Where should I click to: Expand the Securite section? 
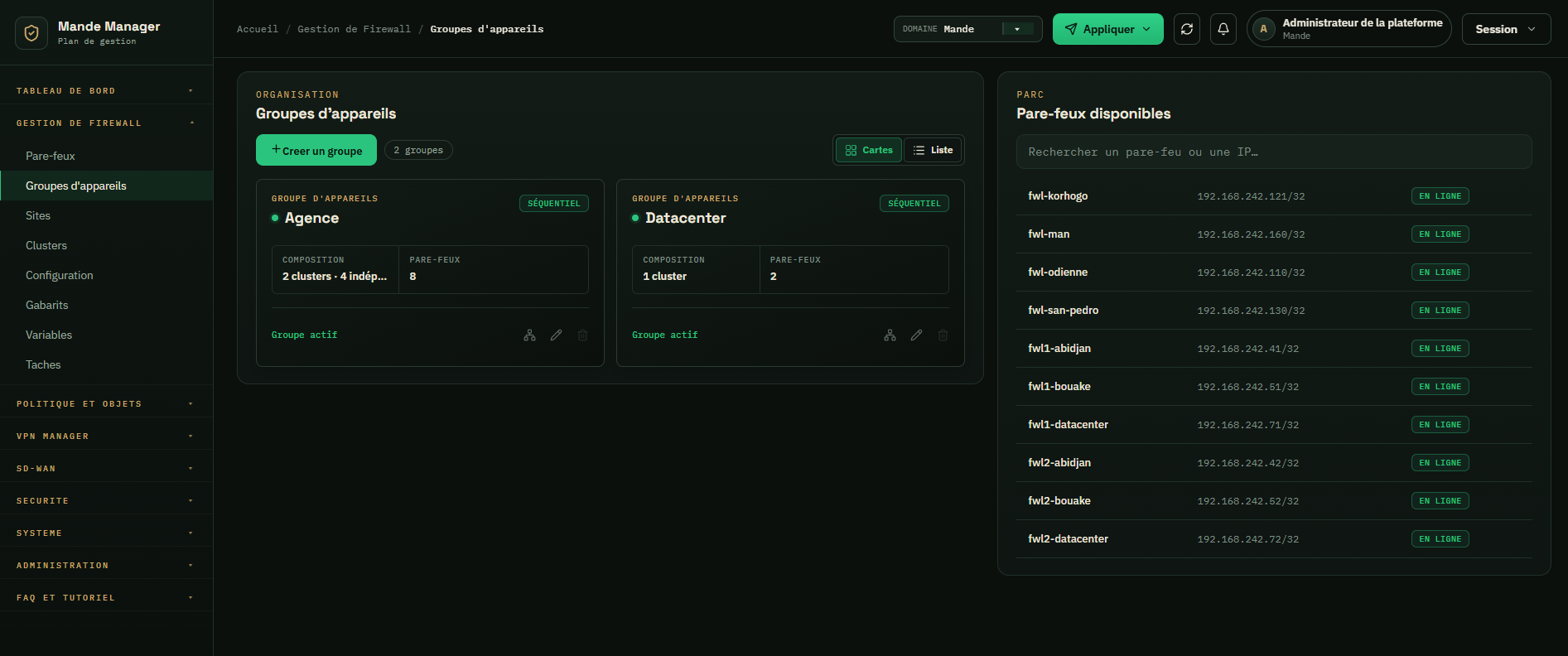(106, 500)
